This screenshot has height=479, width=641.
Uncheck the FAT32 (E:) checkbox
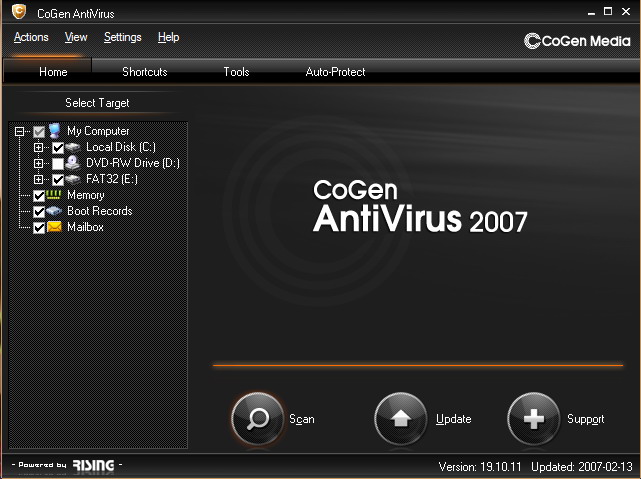click(x=58, y=179)
